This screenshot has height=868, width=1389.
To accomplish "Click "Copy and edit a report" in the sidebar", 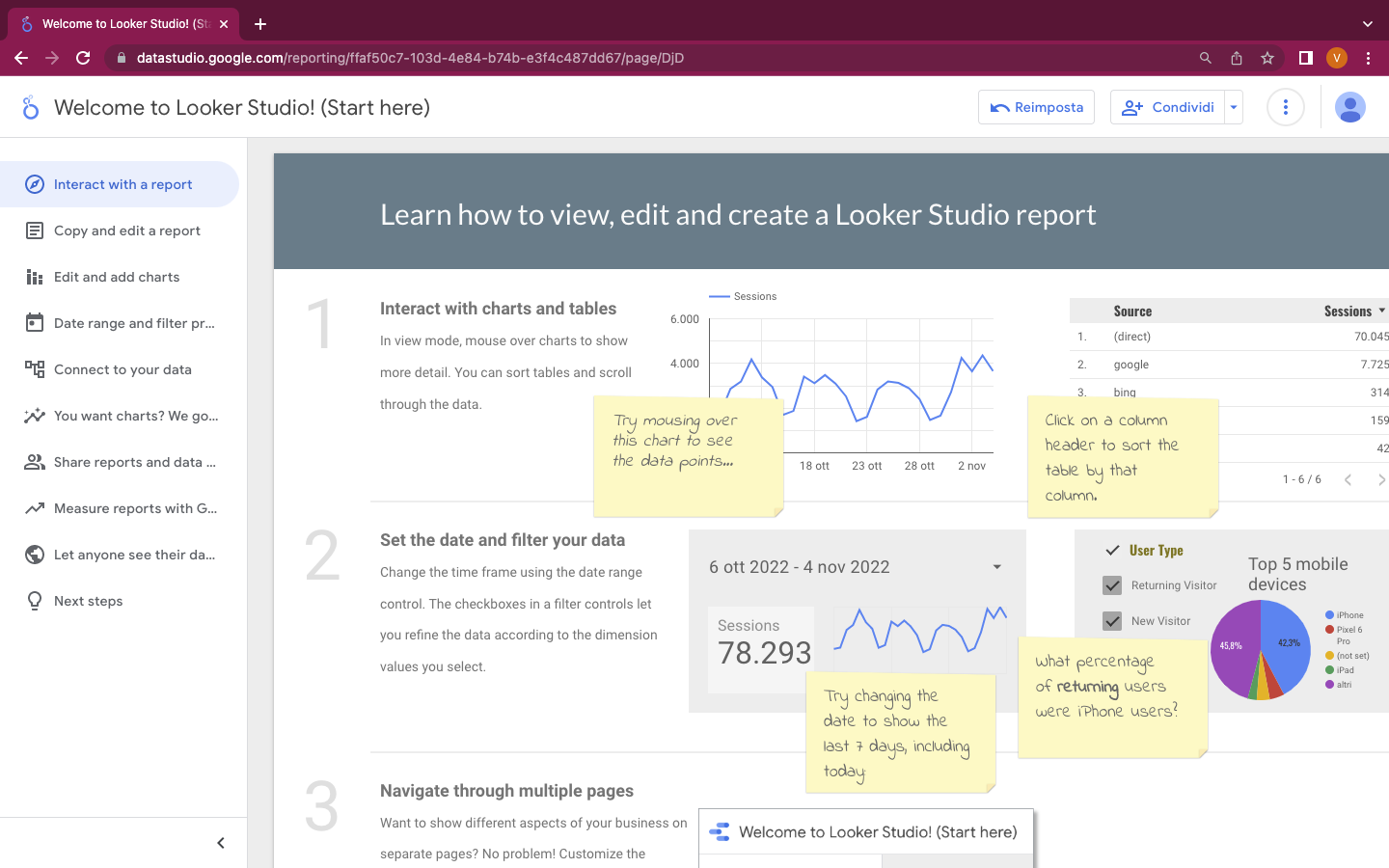I will tap(127, 231).
